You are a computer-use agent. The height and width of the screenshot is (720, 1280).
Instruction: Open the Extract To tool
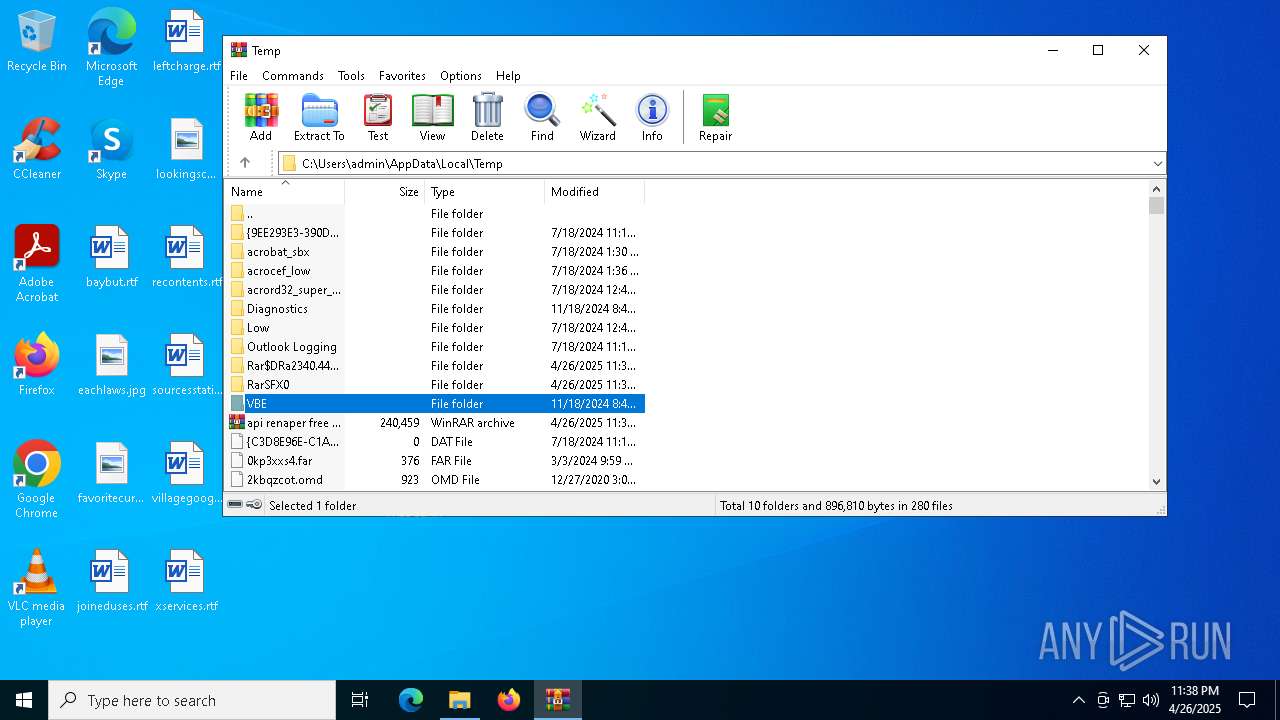(x=319, y=118)
